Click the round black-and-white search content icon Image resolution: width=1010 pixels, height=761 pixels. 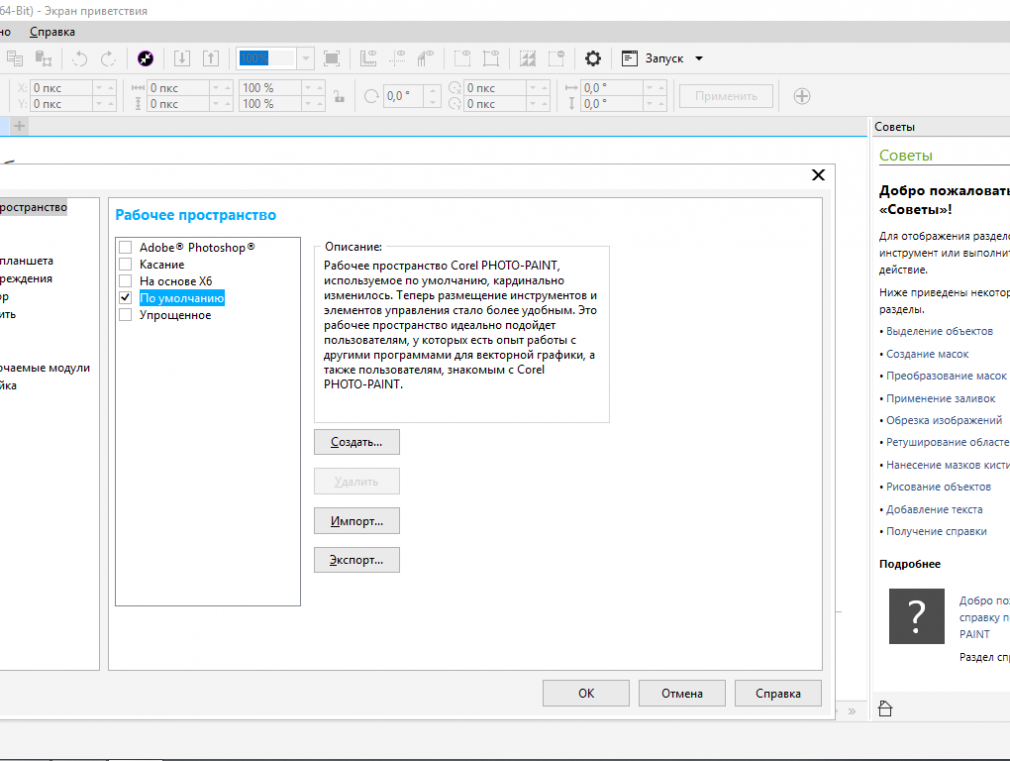[146, 59]
